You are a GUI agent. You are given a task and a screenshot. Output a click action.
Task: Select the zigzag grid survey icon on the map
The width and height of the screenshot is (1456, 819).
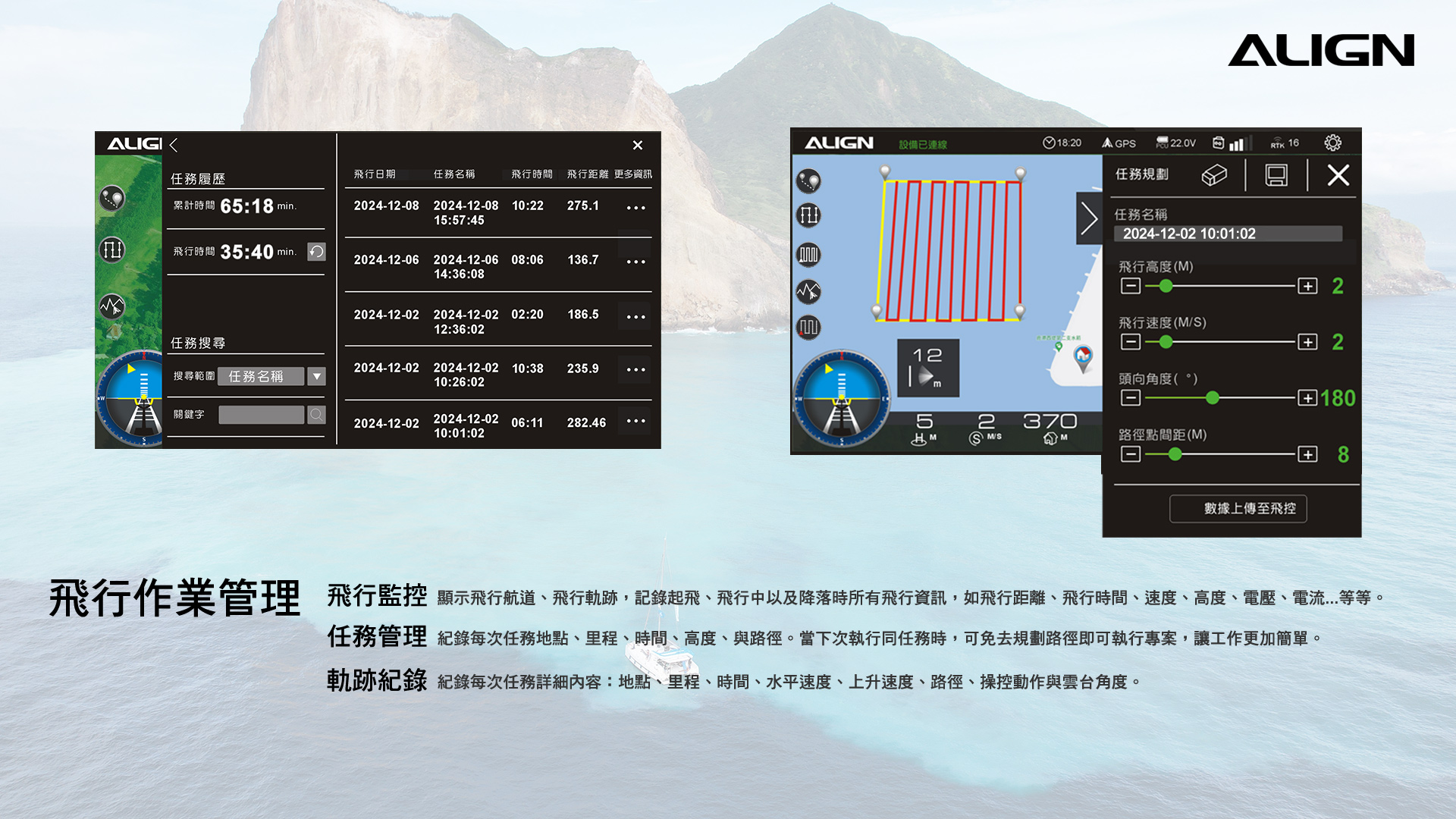point(808,254)
